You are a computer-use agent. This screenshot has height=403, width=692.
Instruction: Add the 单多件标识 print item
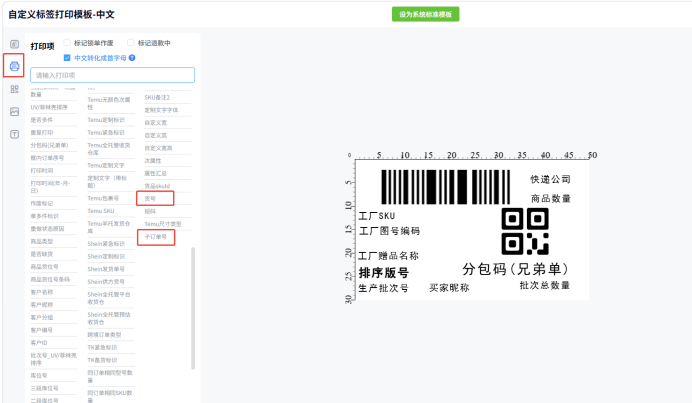(44, 216)
